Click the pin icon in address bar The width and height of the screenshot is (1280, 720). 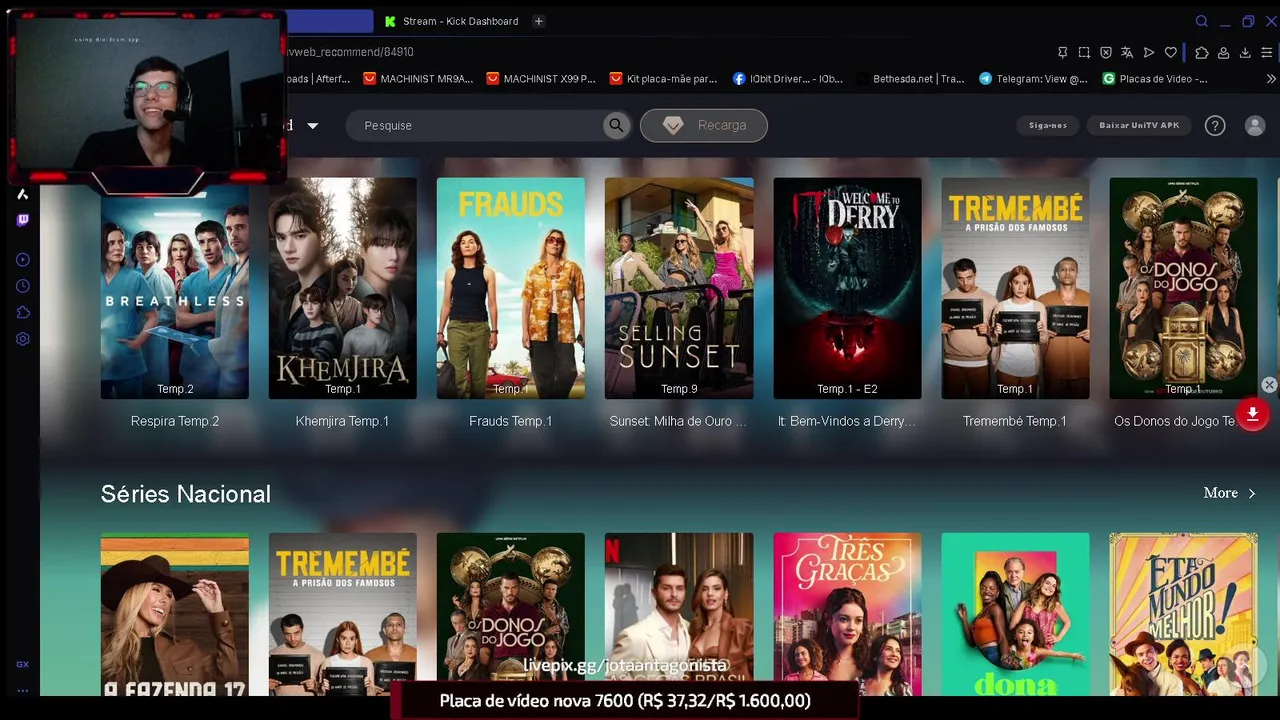[x=1063, y=52]
